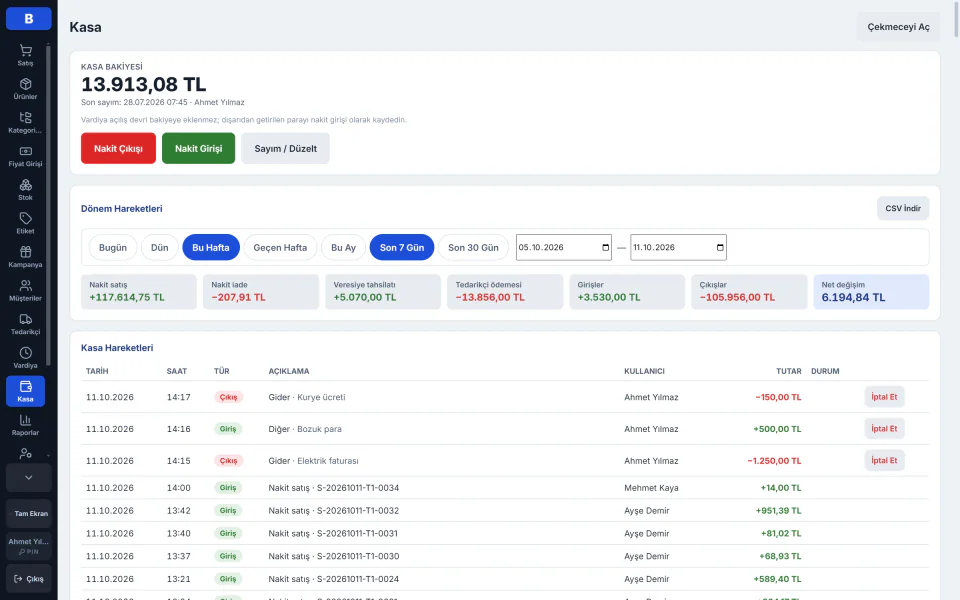Viewport: 960px width, 600px height.
Task: Toggle the Son 7 Gün filter
Action: (x=402, y=247)
